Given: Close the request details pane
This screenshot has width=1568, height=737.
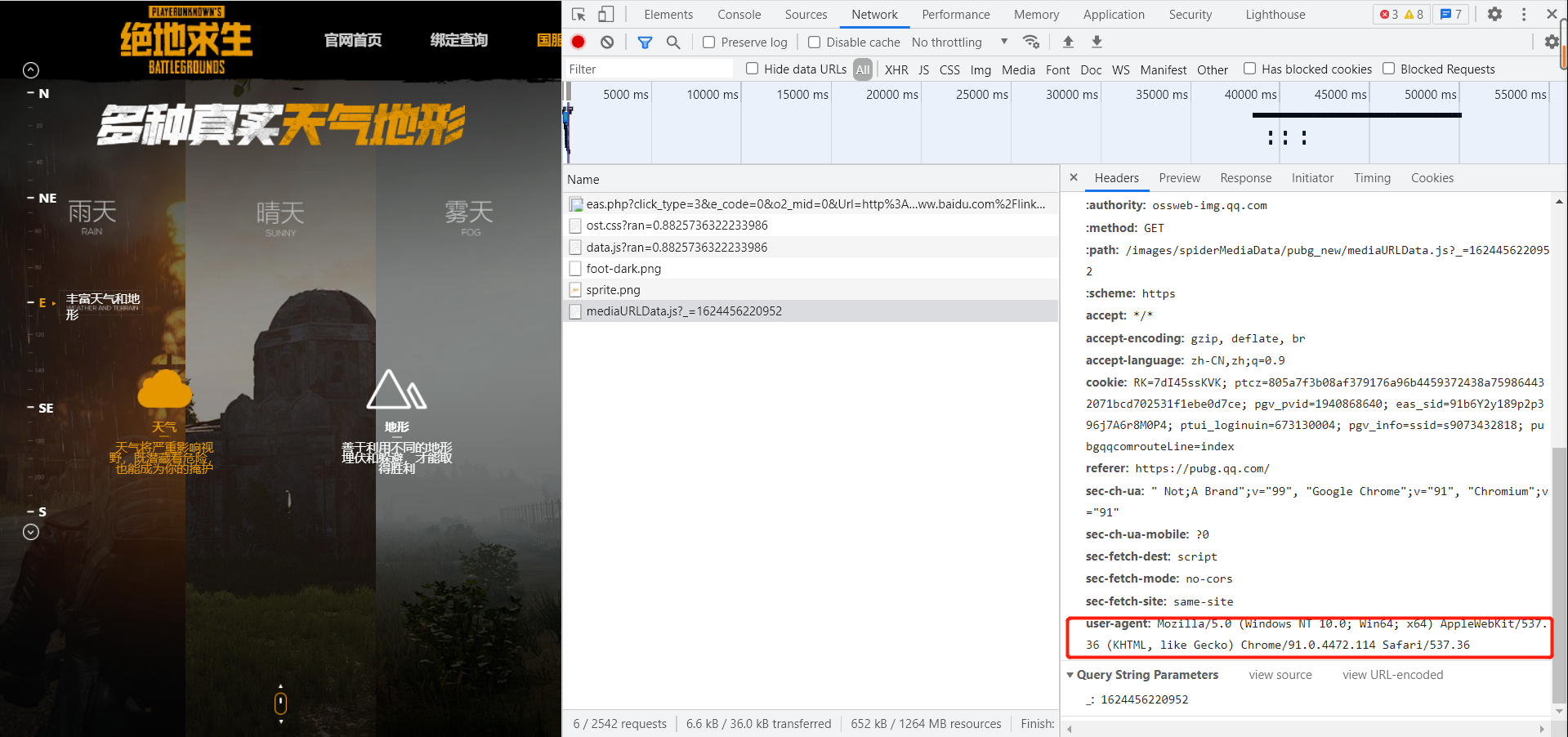Looking at the screenshot, I should coord(1074,177).
